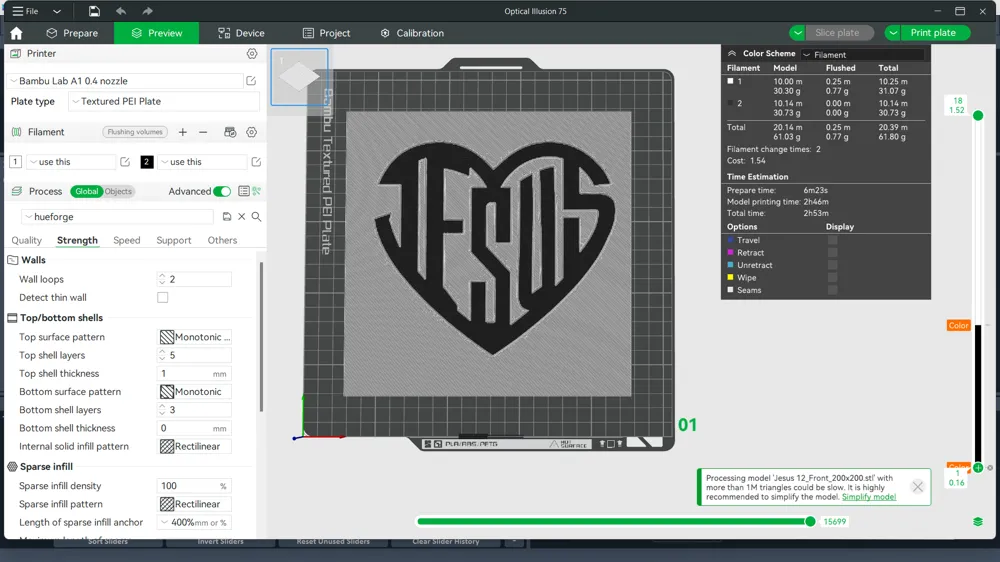Open the Project tab
Viewport: 1000px width, 562px height.
click(x=327, y=33)
